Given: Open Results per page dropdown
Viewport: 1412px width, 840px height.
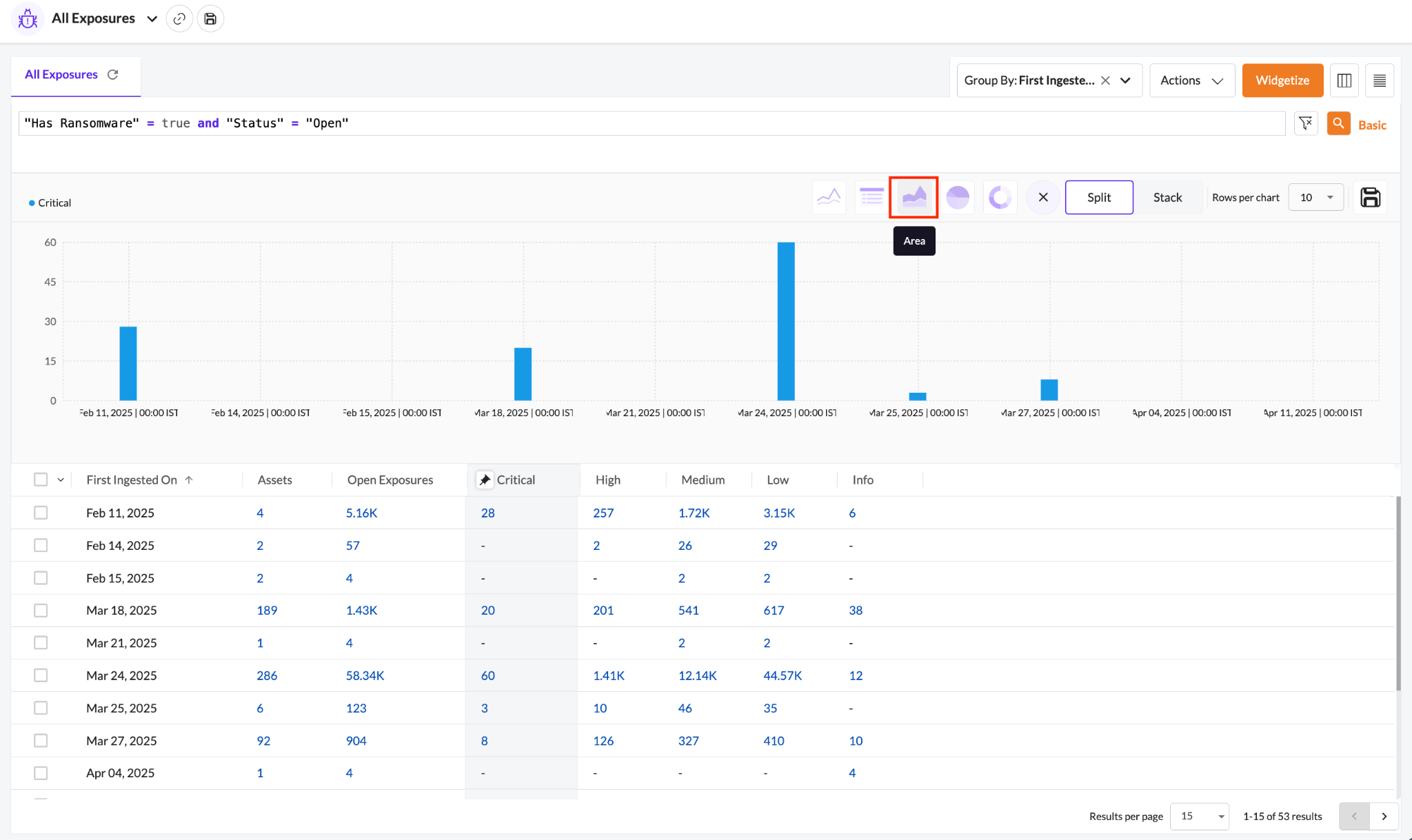Looking at the screenshot, I should tap(1200, 816).
